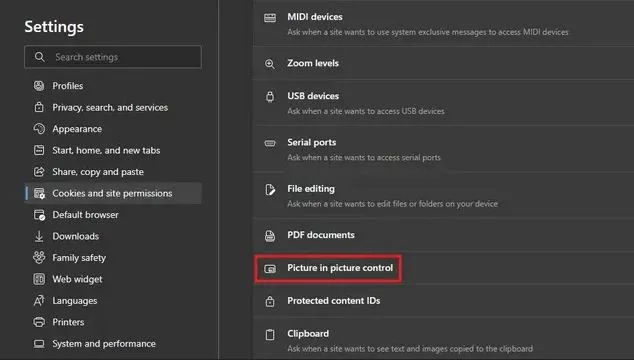Click the USB devices icon

[270, 97]
